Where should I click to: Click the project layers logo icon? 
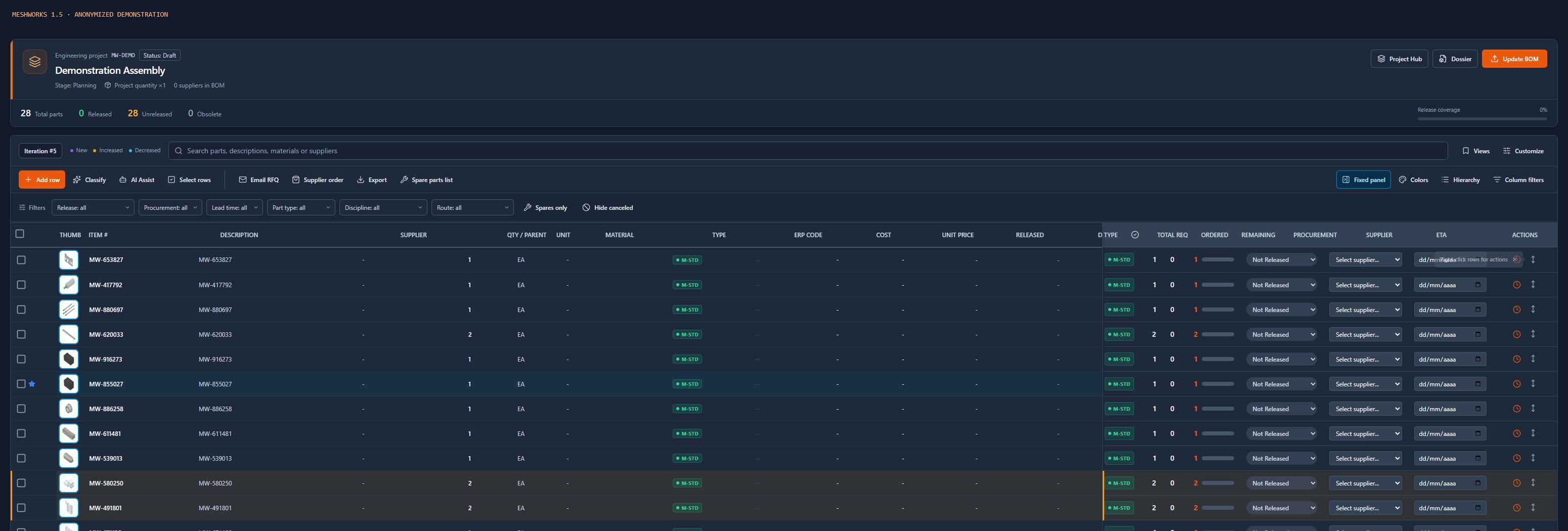point(35,61)
